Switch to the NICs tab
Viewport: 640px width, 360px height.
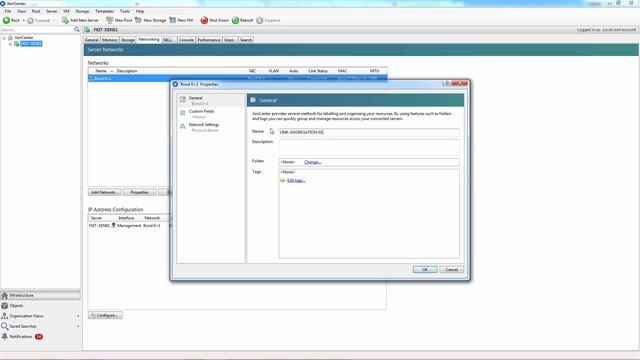[168, 40]
